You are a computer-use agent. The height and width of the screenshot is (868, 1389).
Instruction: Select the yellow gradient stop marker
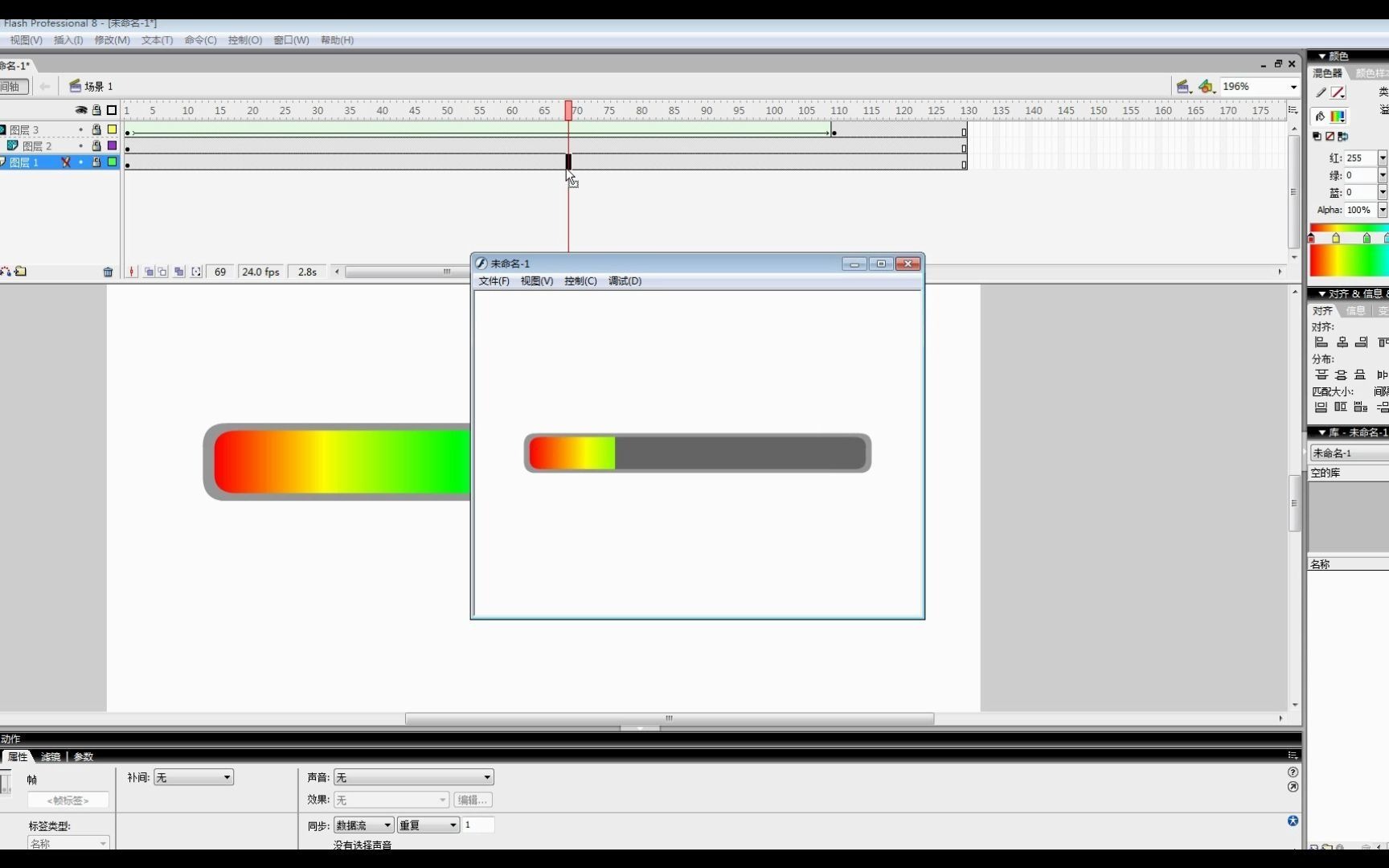point(1336,238)
